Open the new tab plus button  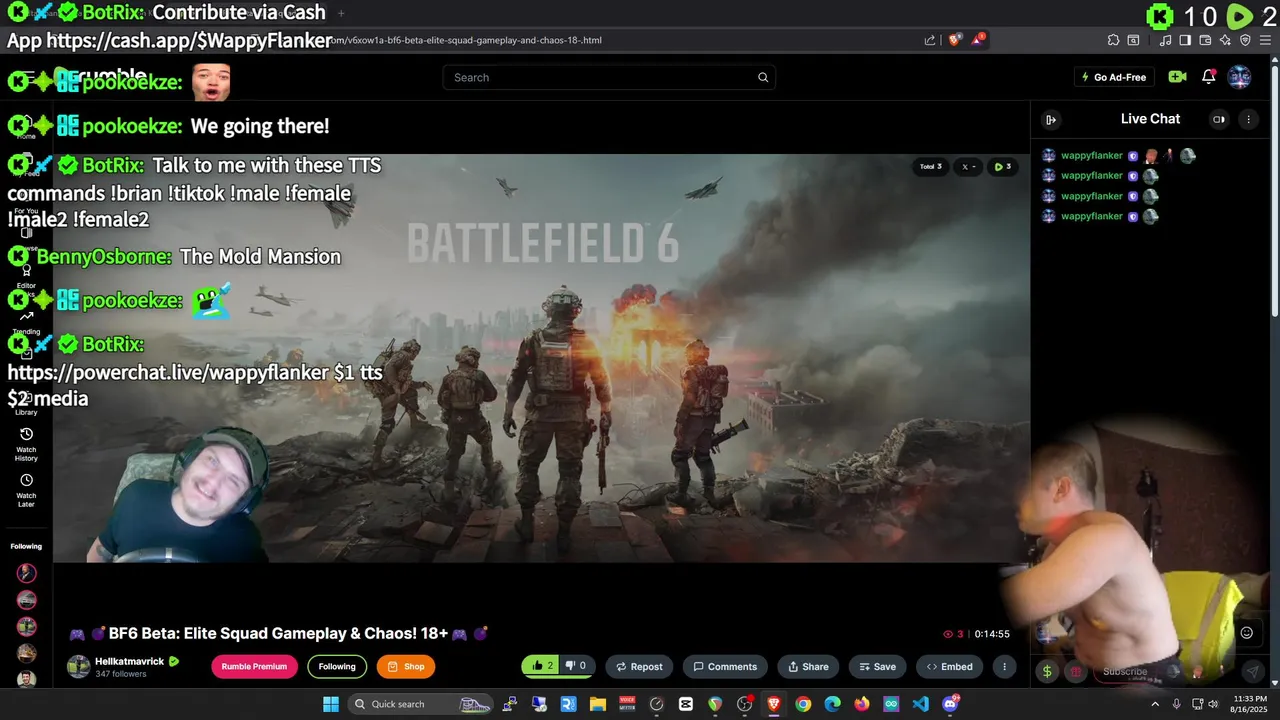(341, 13)
